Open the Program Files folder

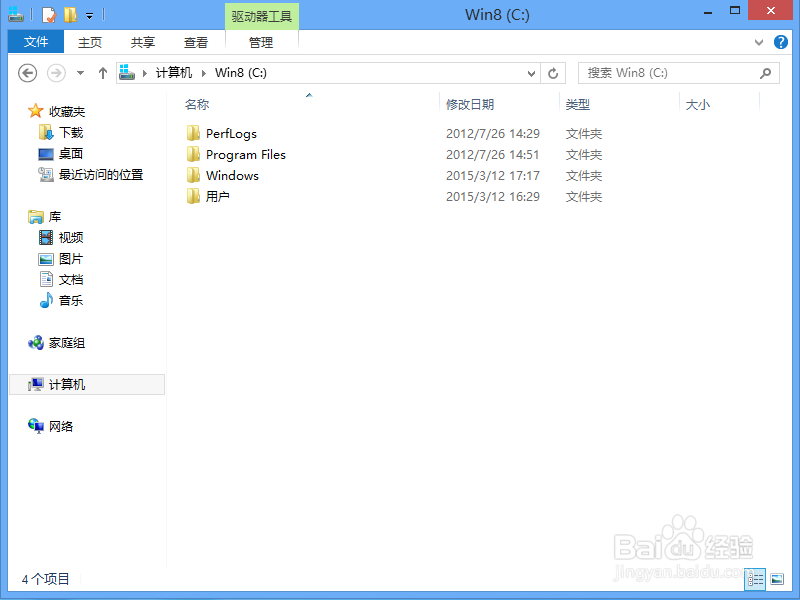tap(245, 154)
